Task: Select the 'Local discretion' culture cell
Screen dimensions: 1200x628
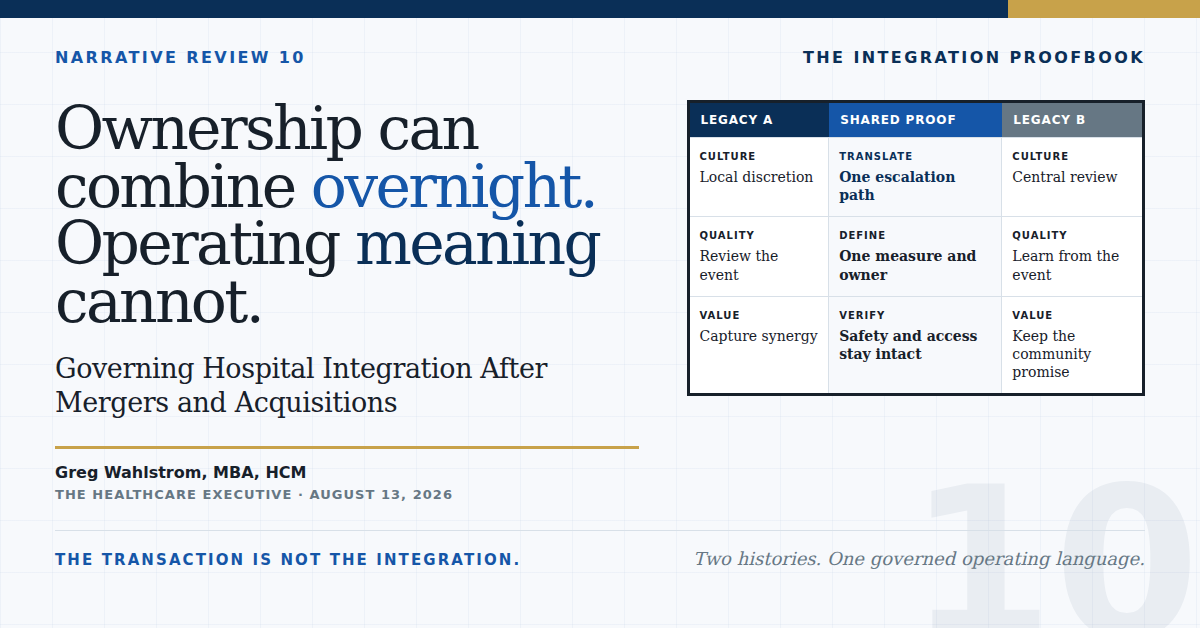Action: (759, 177)
